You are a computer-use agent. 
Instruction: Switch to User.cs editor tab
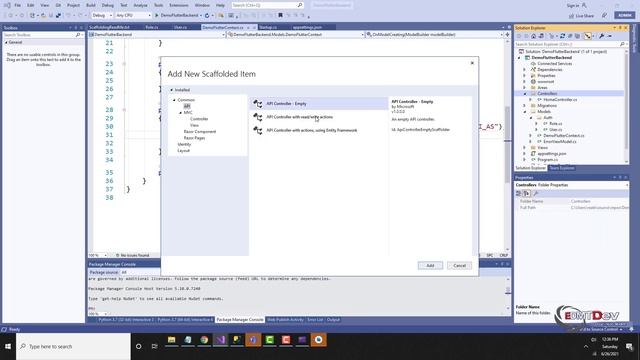pos(180,27)
